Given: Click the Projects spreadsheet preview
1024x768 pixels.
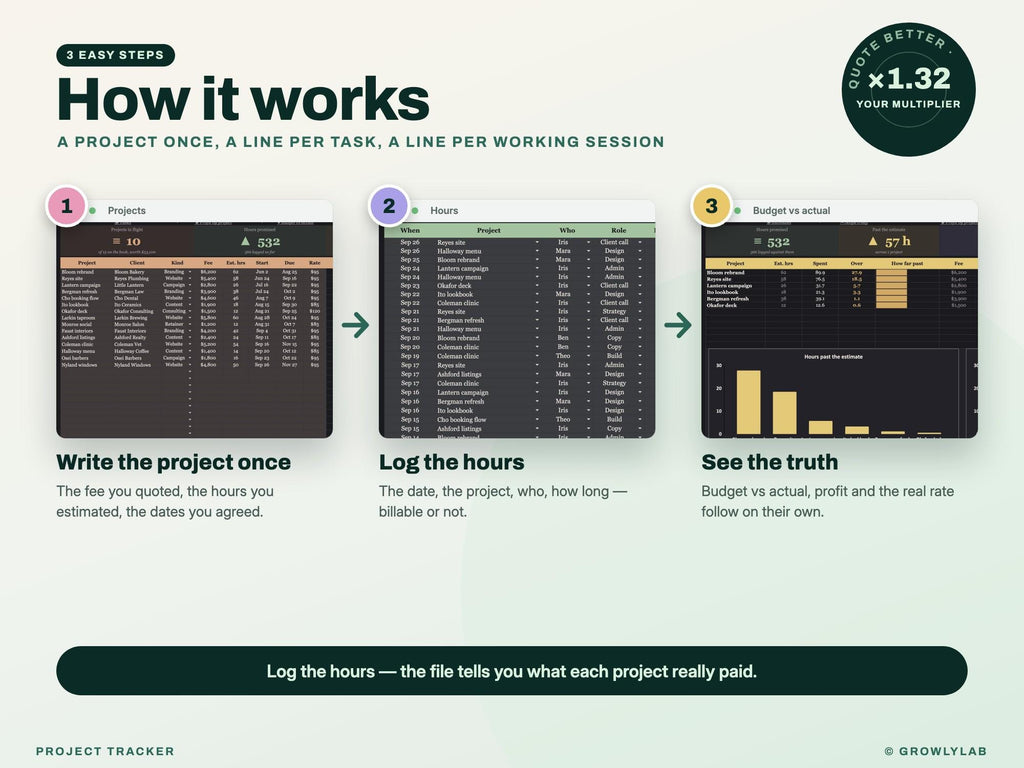Looking at the screenshot, I should tap(195, 330).
